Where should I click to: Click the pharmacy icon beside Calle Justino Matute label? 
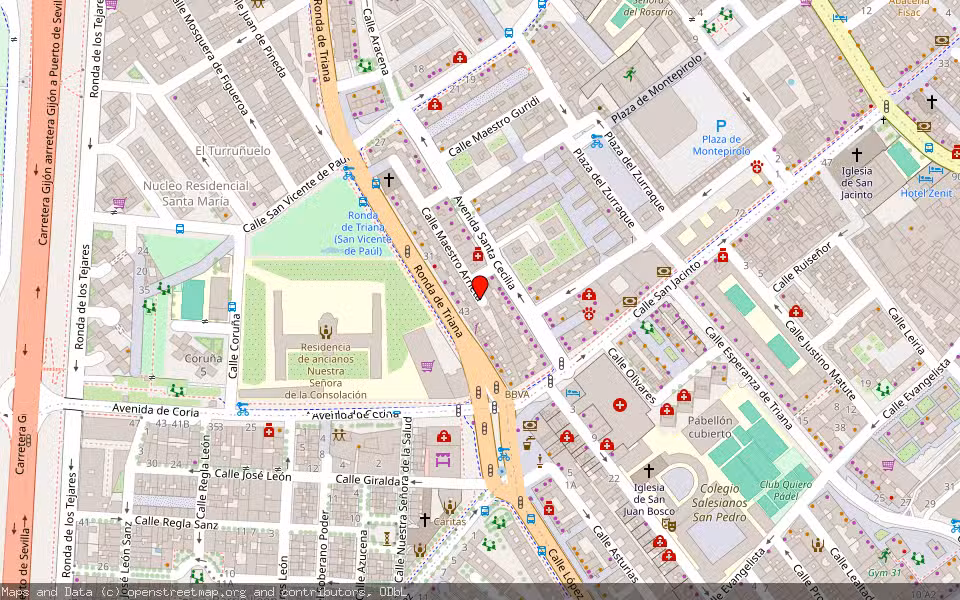795,311
